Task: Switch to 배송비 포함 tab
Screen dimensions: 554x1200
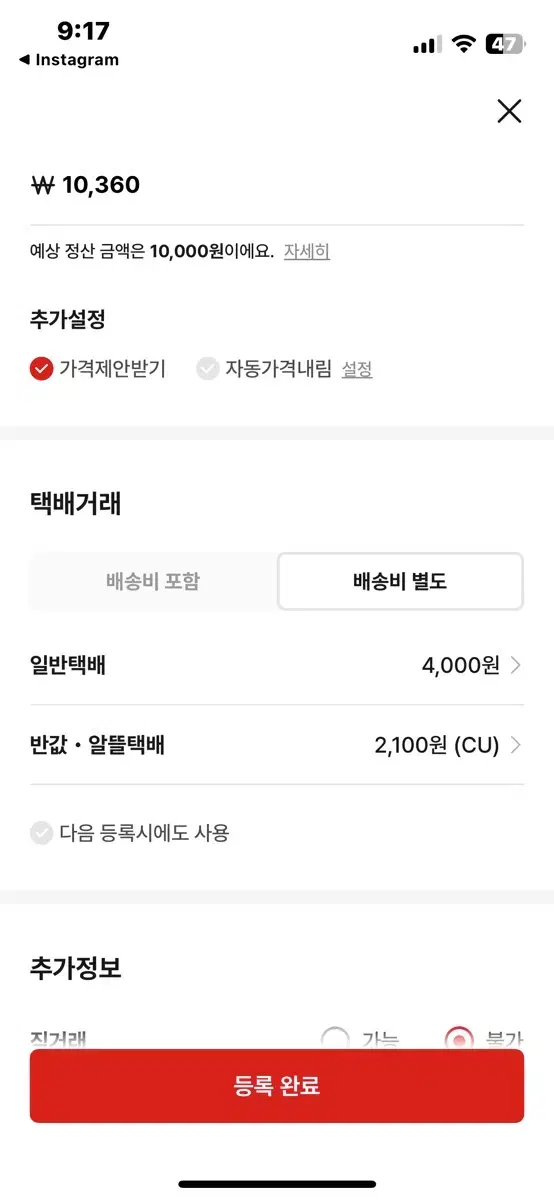Action: [153, 581]
